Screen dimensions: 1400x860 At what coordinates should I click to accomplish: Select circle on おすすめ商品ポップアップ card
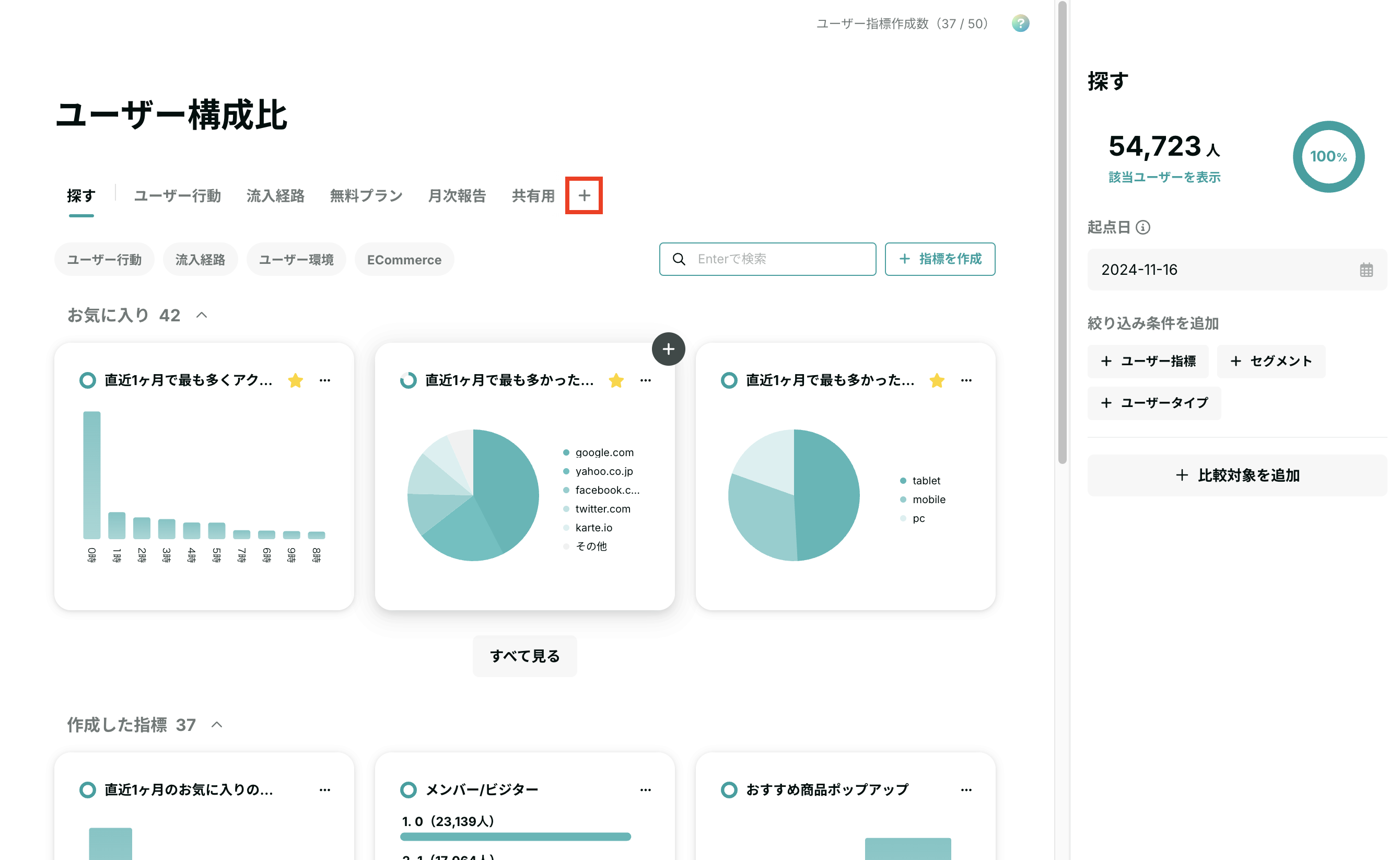pyautogui.click(x=729, y=789)
